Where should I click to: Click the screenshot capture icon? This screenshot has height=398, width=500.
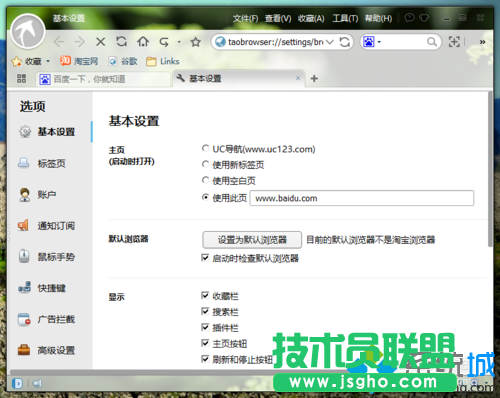454,42
